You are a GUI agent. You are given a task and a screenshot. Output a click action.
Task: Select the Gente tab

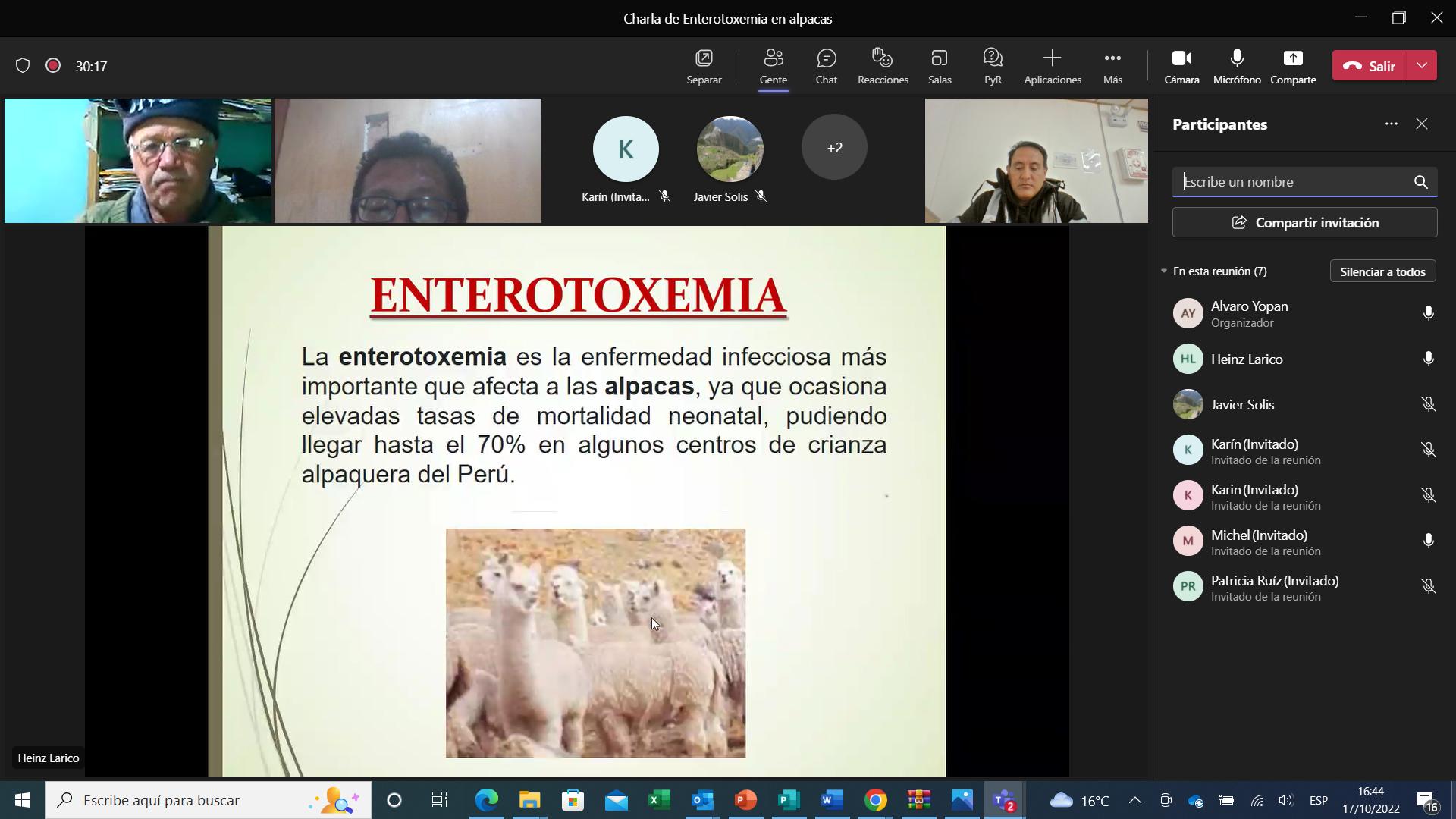coord(773,66)
